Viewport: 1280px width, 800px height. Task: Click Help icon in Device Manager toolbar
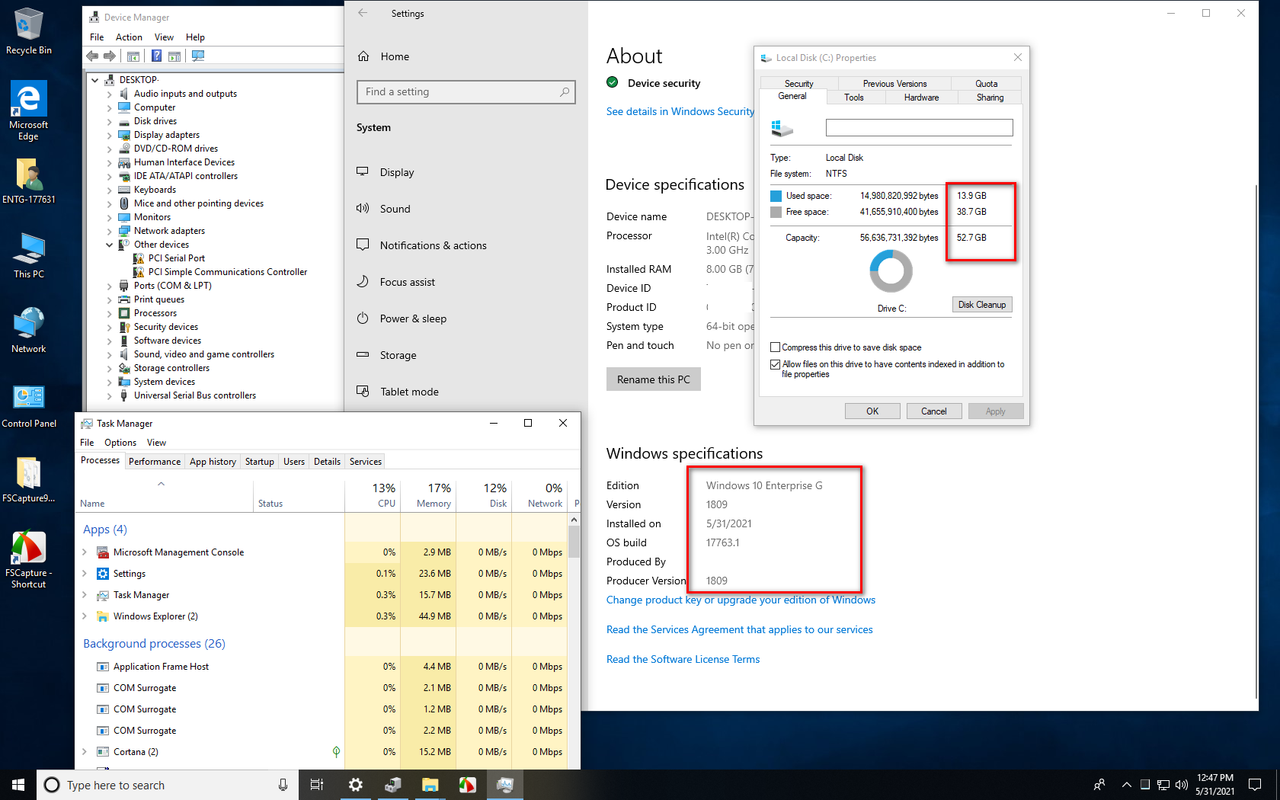156,56
